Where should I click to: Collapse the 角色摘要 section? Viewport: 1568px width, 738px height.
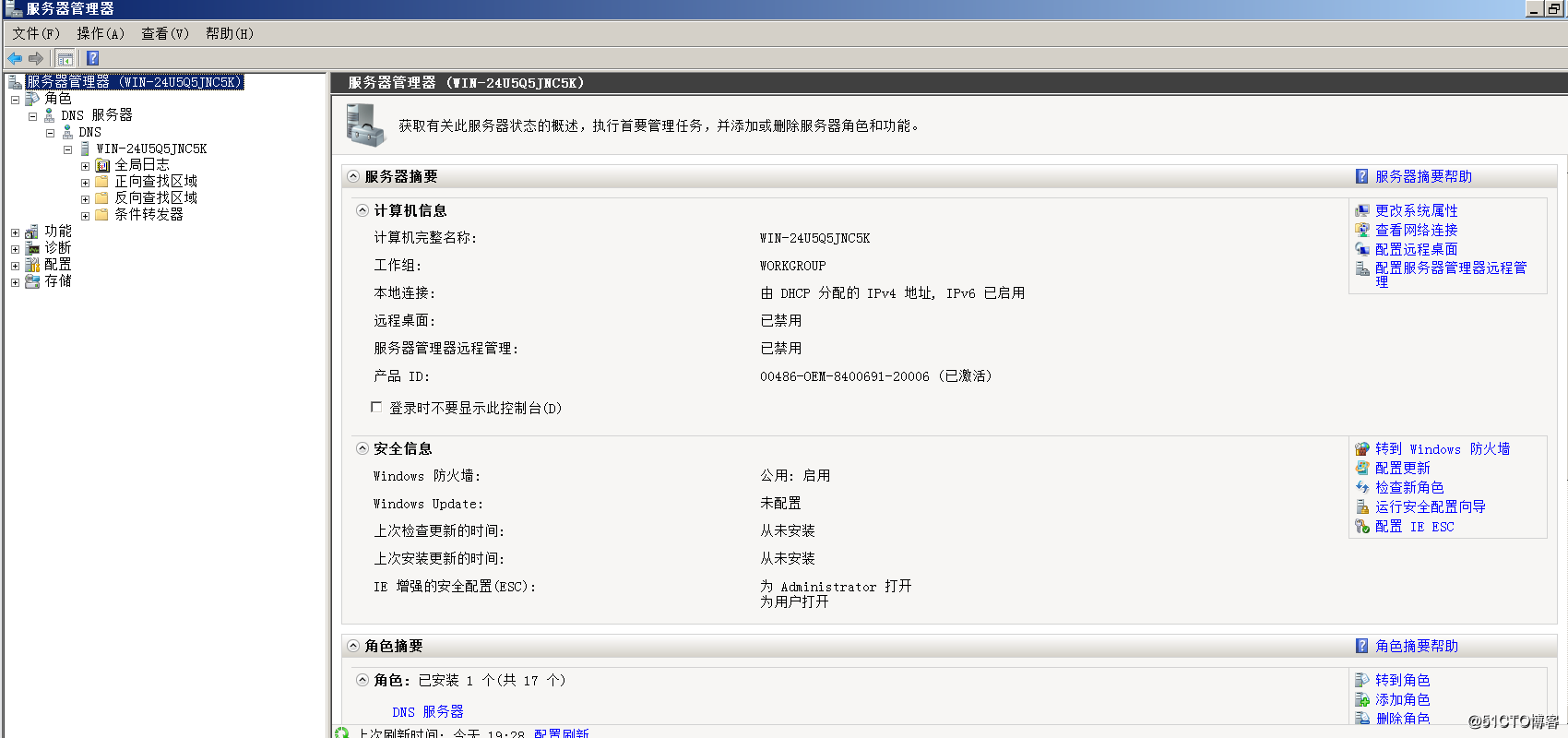(353, 646)
